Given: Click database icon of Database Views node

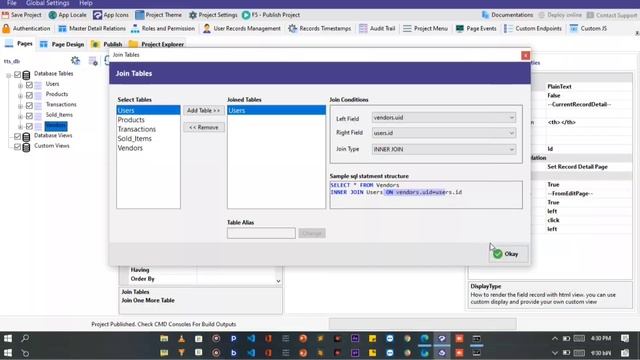Looking at the screenshot, I should 26,137.
